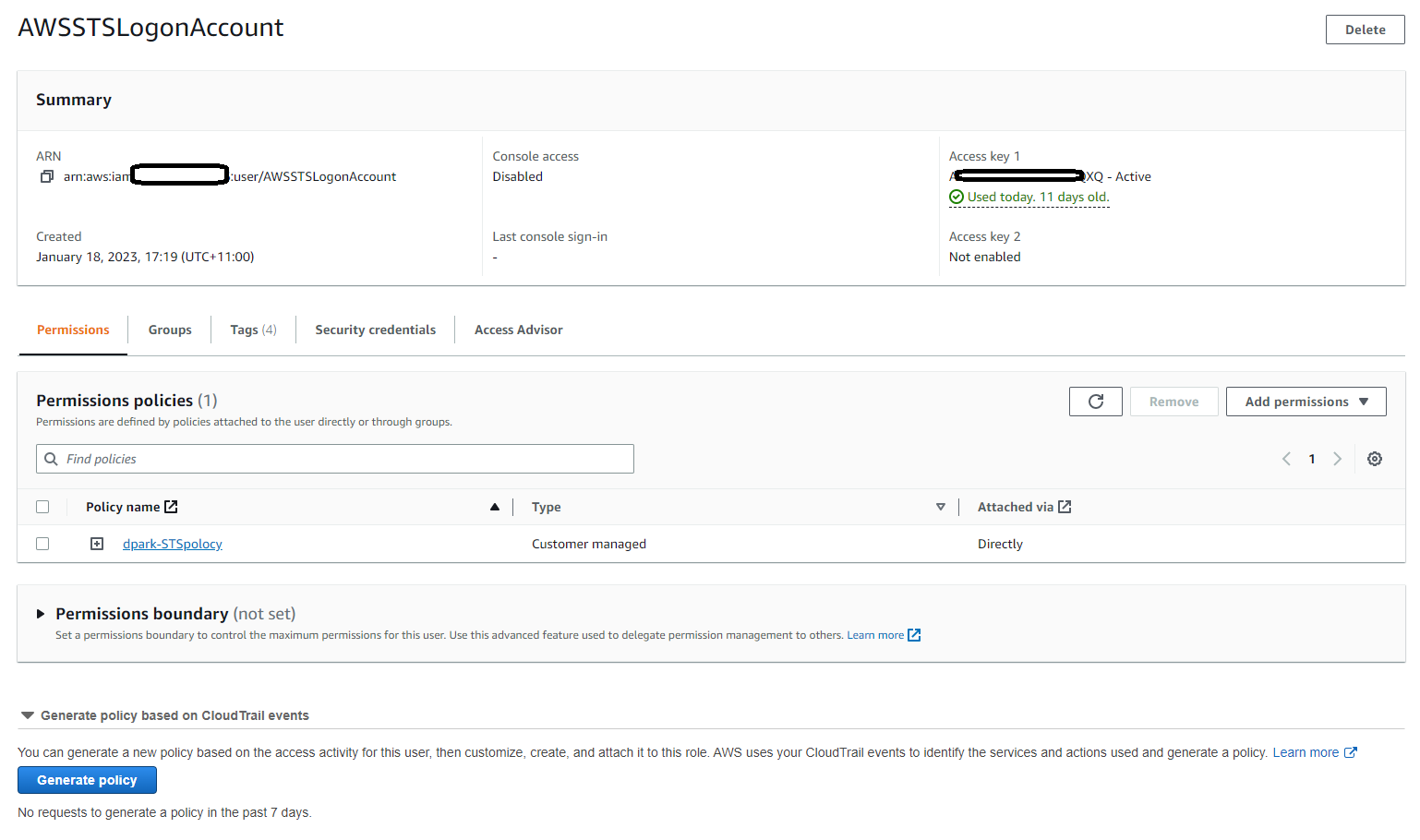Viewport: 1420px width, 840px height.
Task: Open the dpark-STSpolicy policy link
Action: 172,544
